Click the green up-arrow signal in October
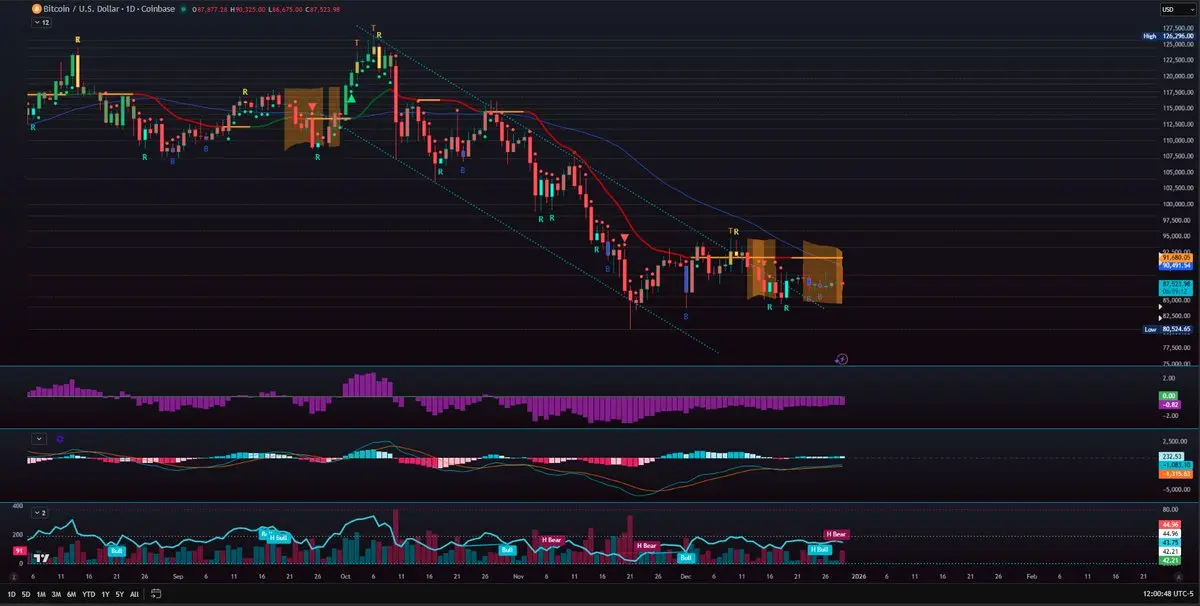1200x606 pixels. tap(352, 99)
